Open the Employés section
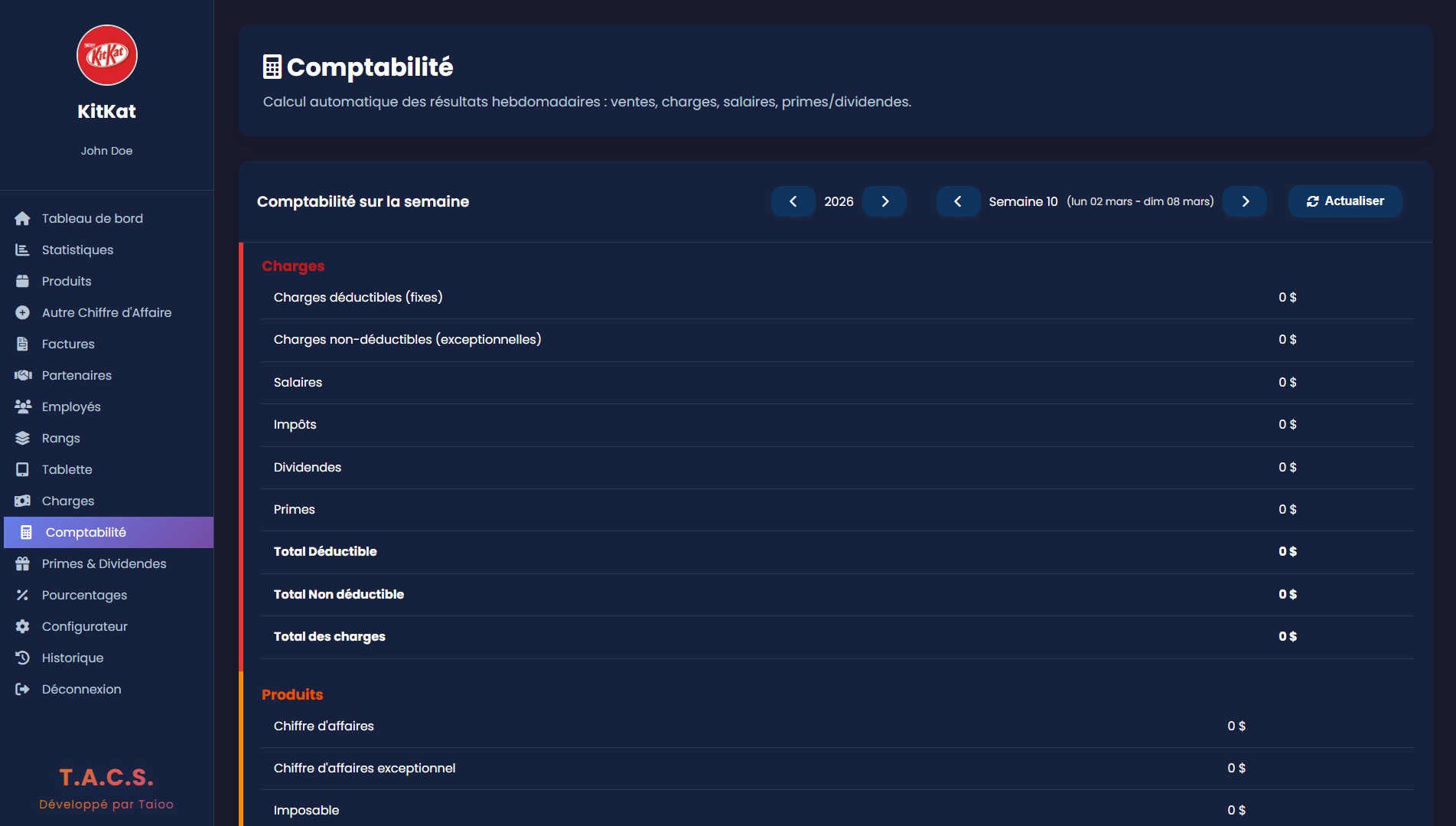The image size is (1456, 826). point(71,407)
